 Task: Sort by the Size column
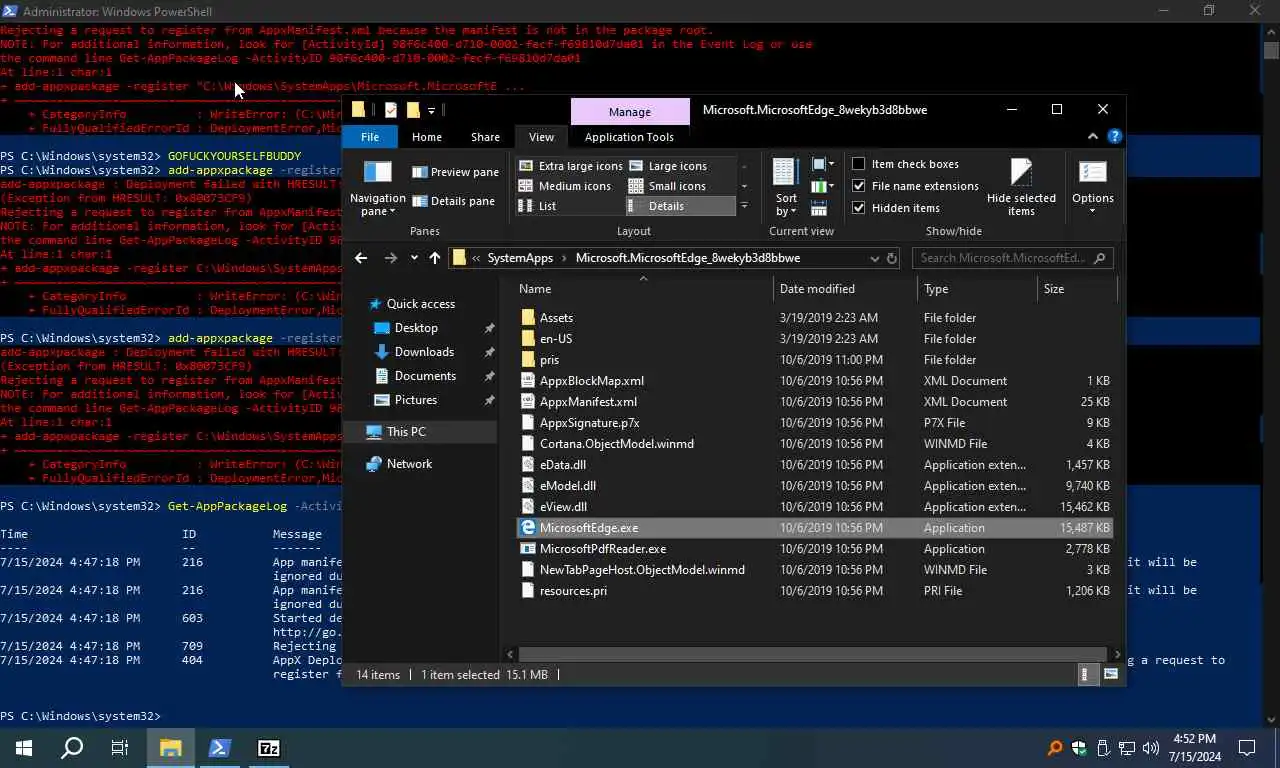[x=1075, y=289]
